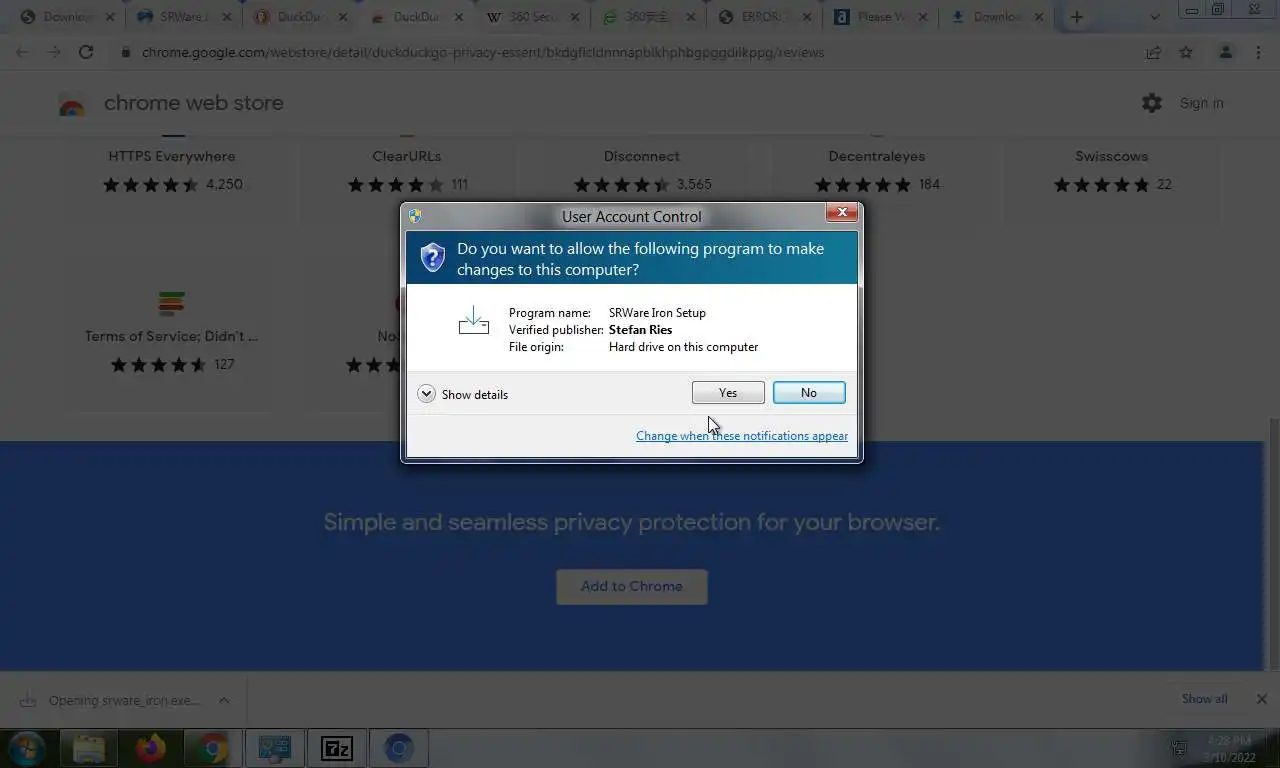The height and width of the screenshot is (768, 1280).
Task: Open Windows Explorer from taskbar
Action: click(x=89, y=748)
